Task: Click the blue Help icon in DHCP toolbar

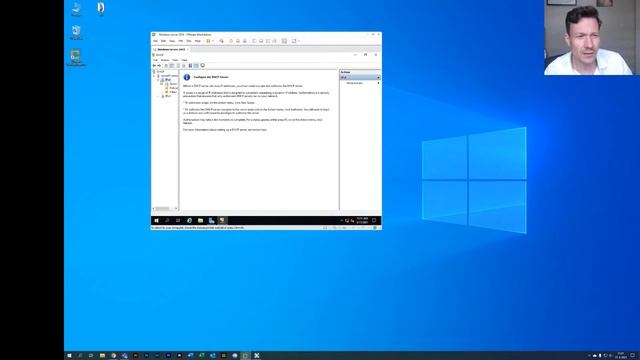Action: coord(190,65)
